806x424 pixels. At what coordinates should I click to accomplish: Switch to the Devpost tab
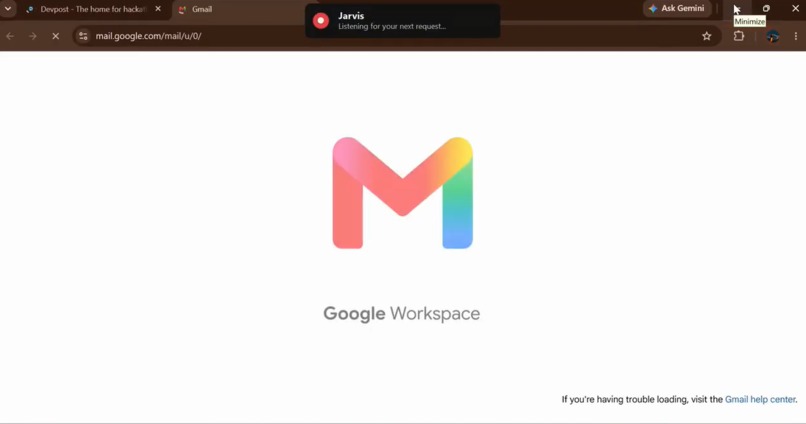pyautogui.click(x=93, y=9)
